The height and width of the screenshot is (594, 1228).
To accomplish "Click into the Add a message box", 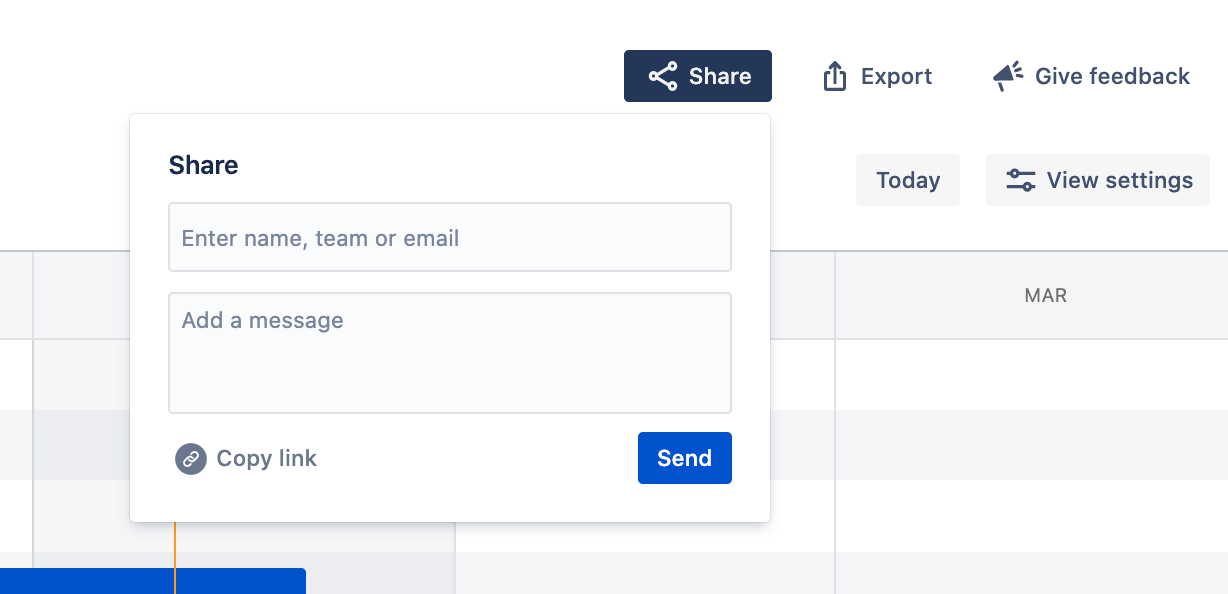I will (449, 353).
